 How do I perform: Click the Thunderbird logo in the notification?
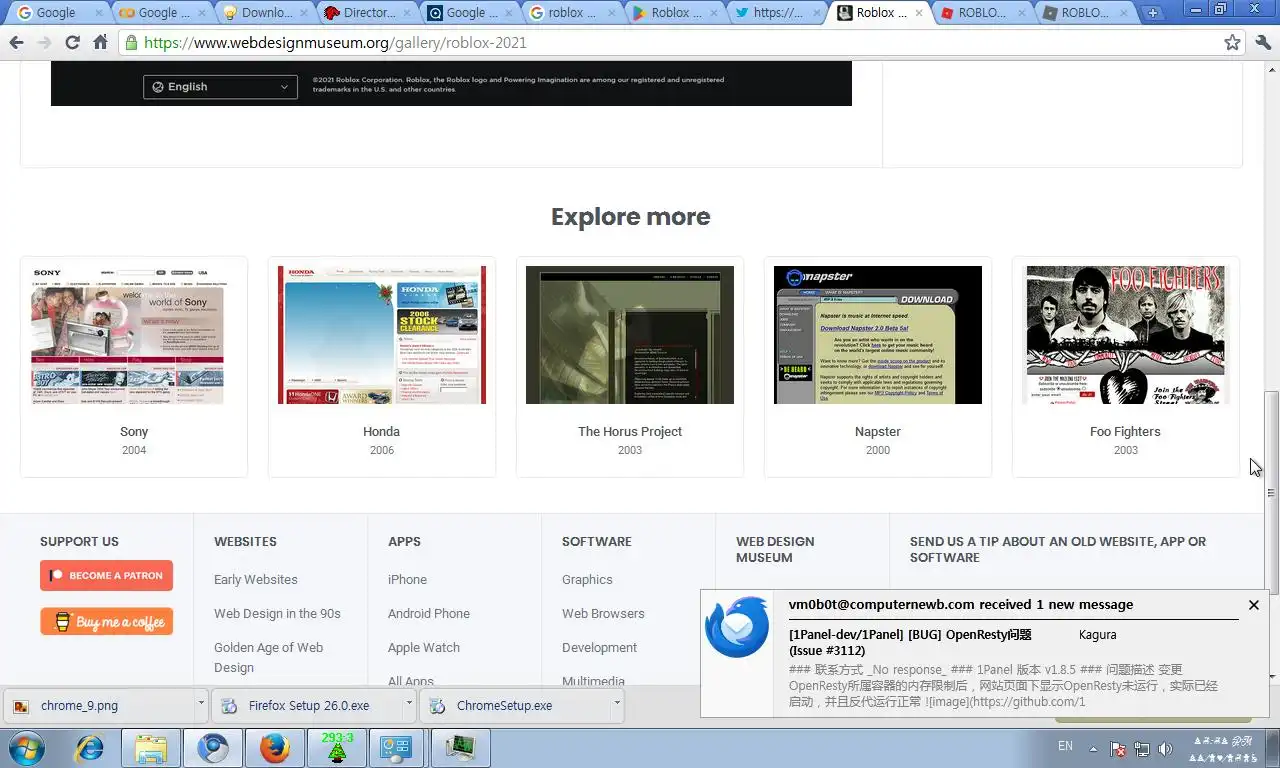pyautogui.click(x=737, y=627)
